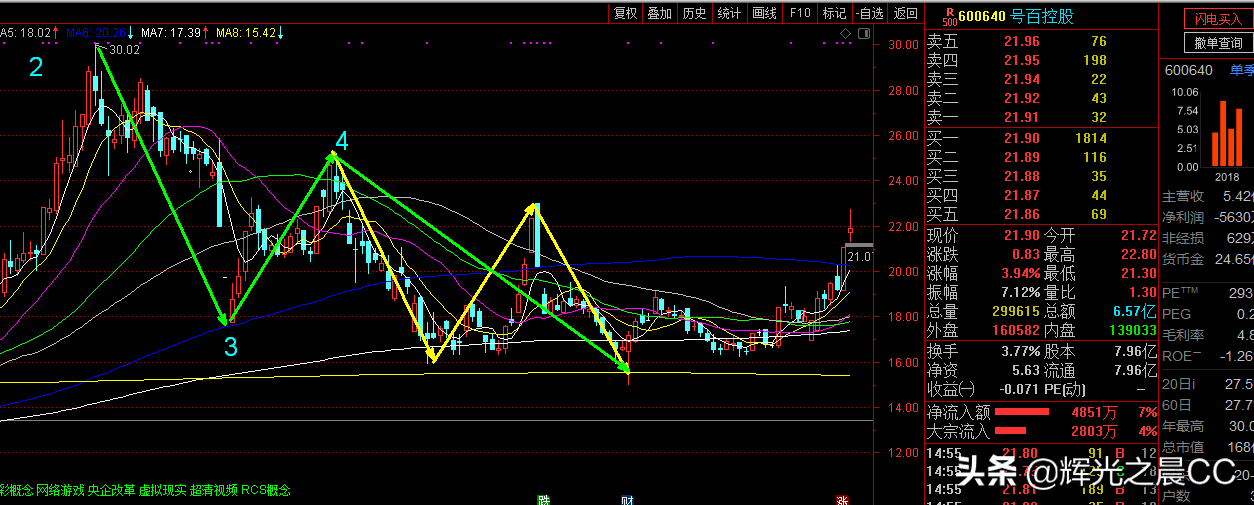1254x505 pixels.
Task: Open the 标记 mark menu
Action: click(833, 13)
